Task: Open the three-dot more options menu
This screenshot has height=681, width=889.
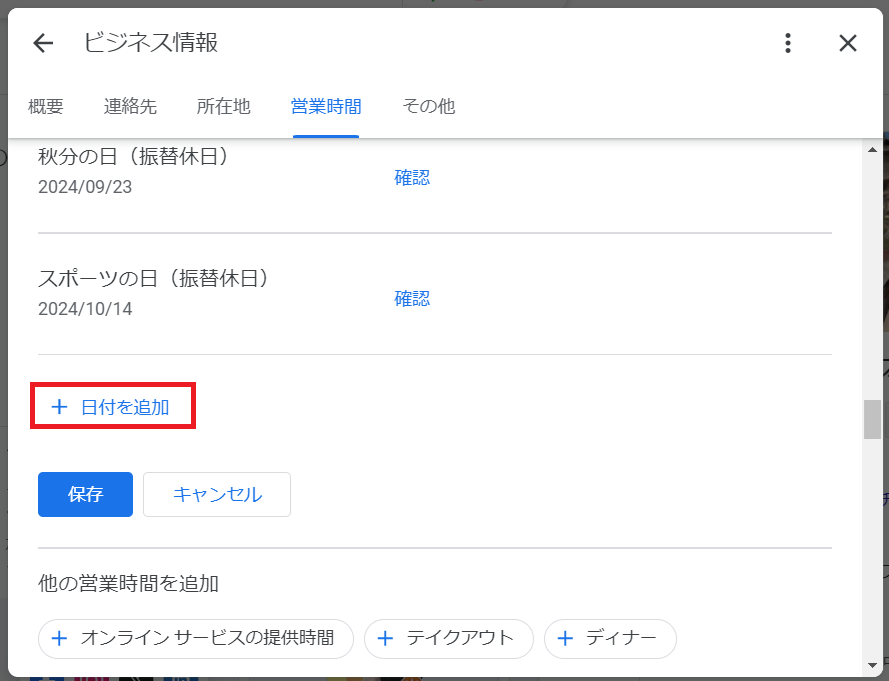Action: click(x=788, y=43)
